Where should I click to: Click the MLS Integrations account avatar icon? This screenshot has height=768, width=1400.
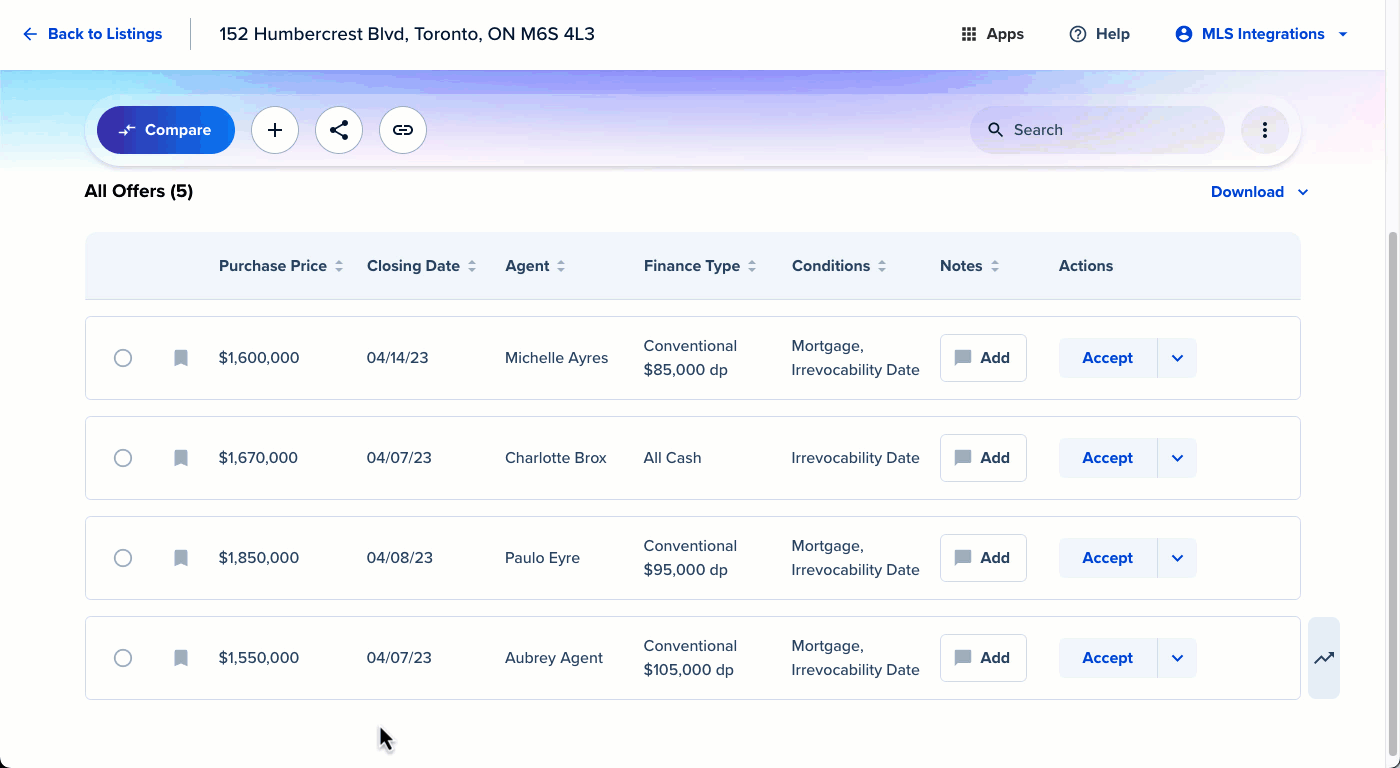[x=1184, y=34]
